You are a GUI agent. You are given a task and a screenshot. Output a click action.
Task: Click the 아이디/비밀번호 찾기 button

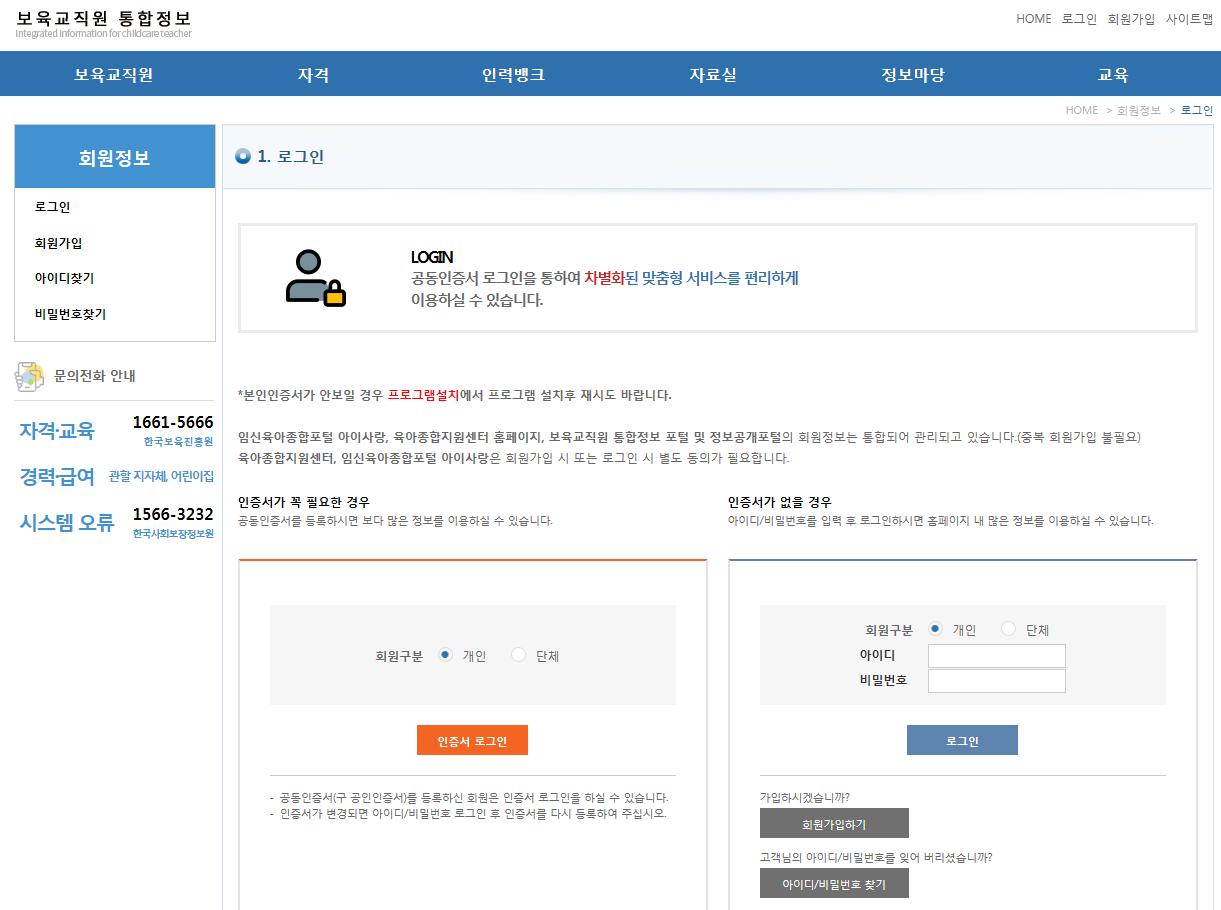click(x=834, y=883)
